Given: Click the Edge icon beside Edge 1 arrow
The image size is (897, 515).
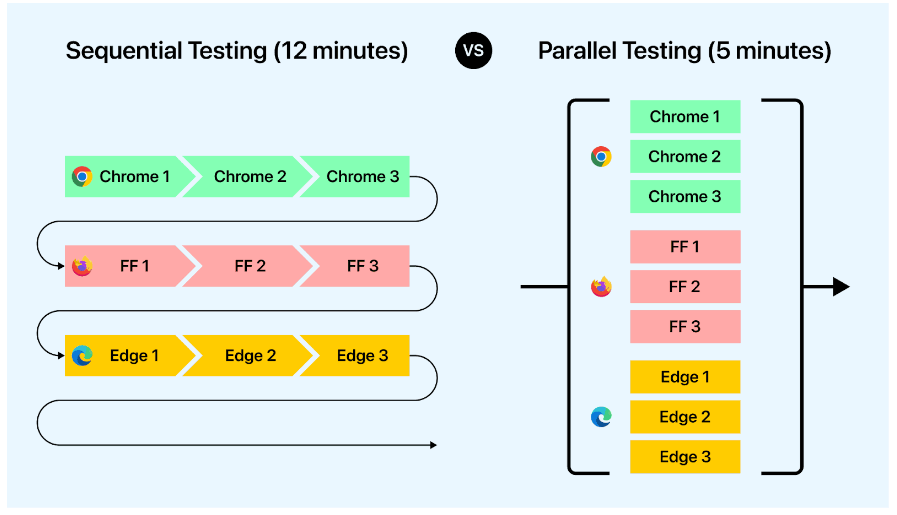Looking at the screenshot, I should [x=82, y=355].
